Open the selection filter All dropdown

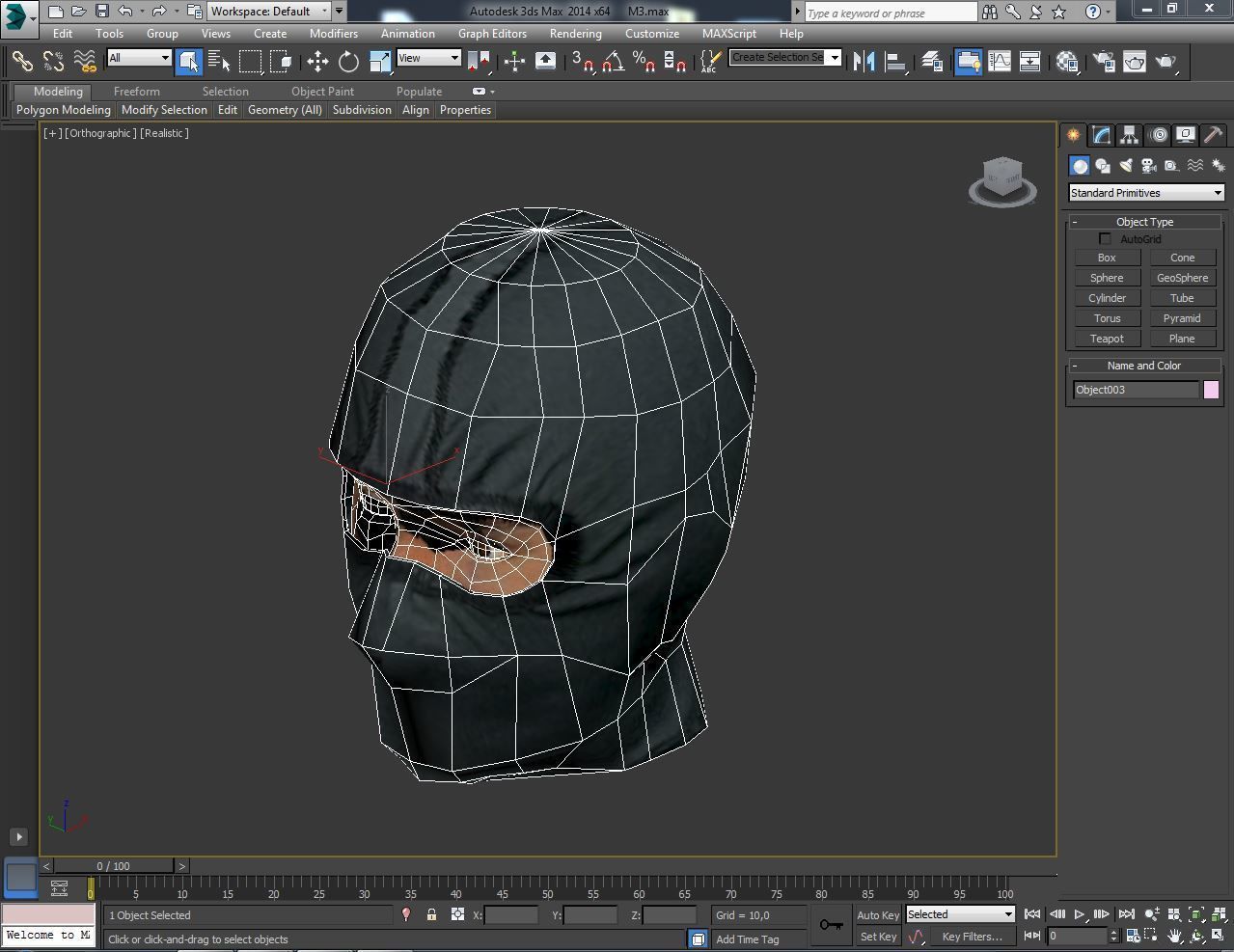(x=139, y=58)
